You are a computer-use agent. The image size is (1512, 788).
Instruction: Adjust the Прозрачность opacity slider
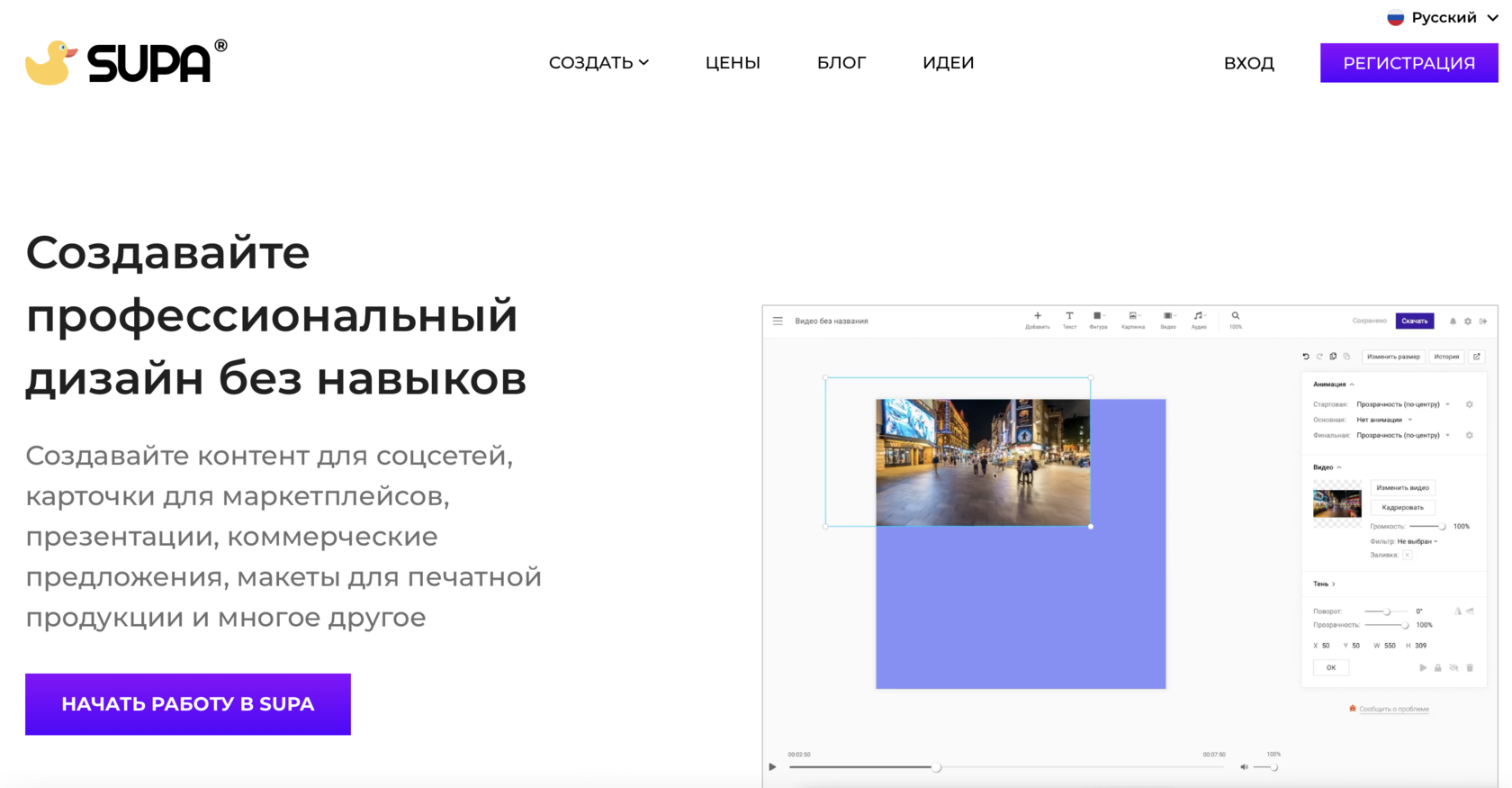pos(1386,625)
